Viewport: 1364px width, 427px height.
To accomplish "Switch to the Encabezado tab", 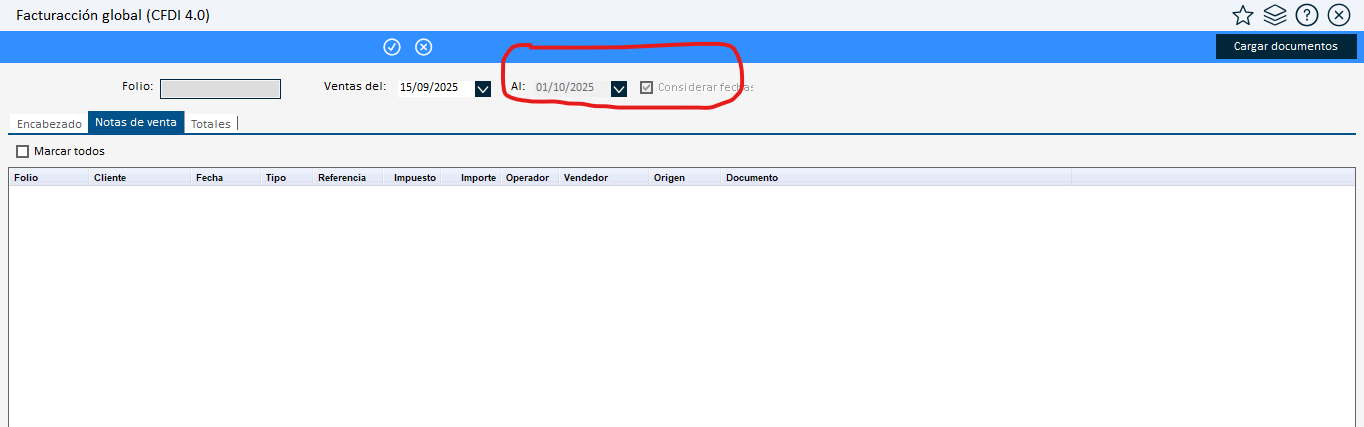I will 49,124.
